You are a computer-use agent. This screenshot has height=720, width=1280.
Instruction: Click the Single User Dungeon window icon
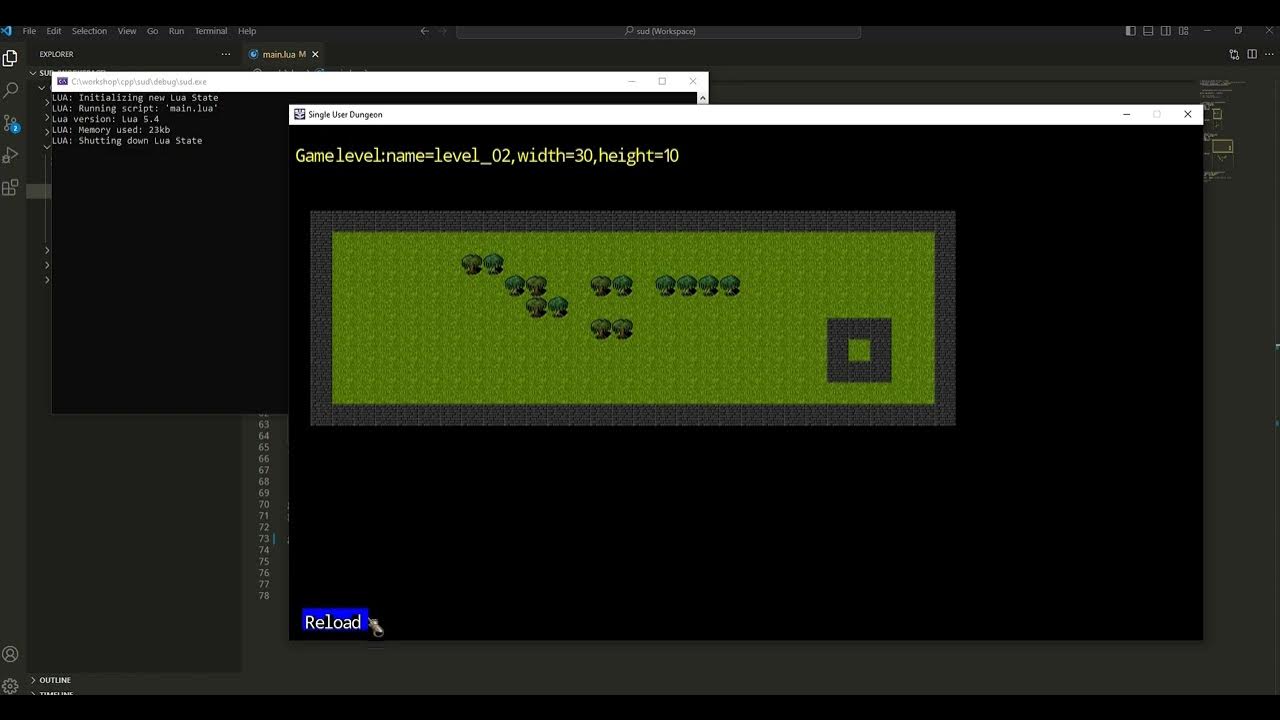(x=299, y=114)
